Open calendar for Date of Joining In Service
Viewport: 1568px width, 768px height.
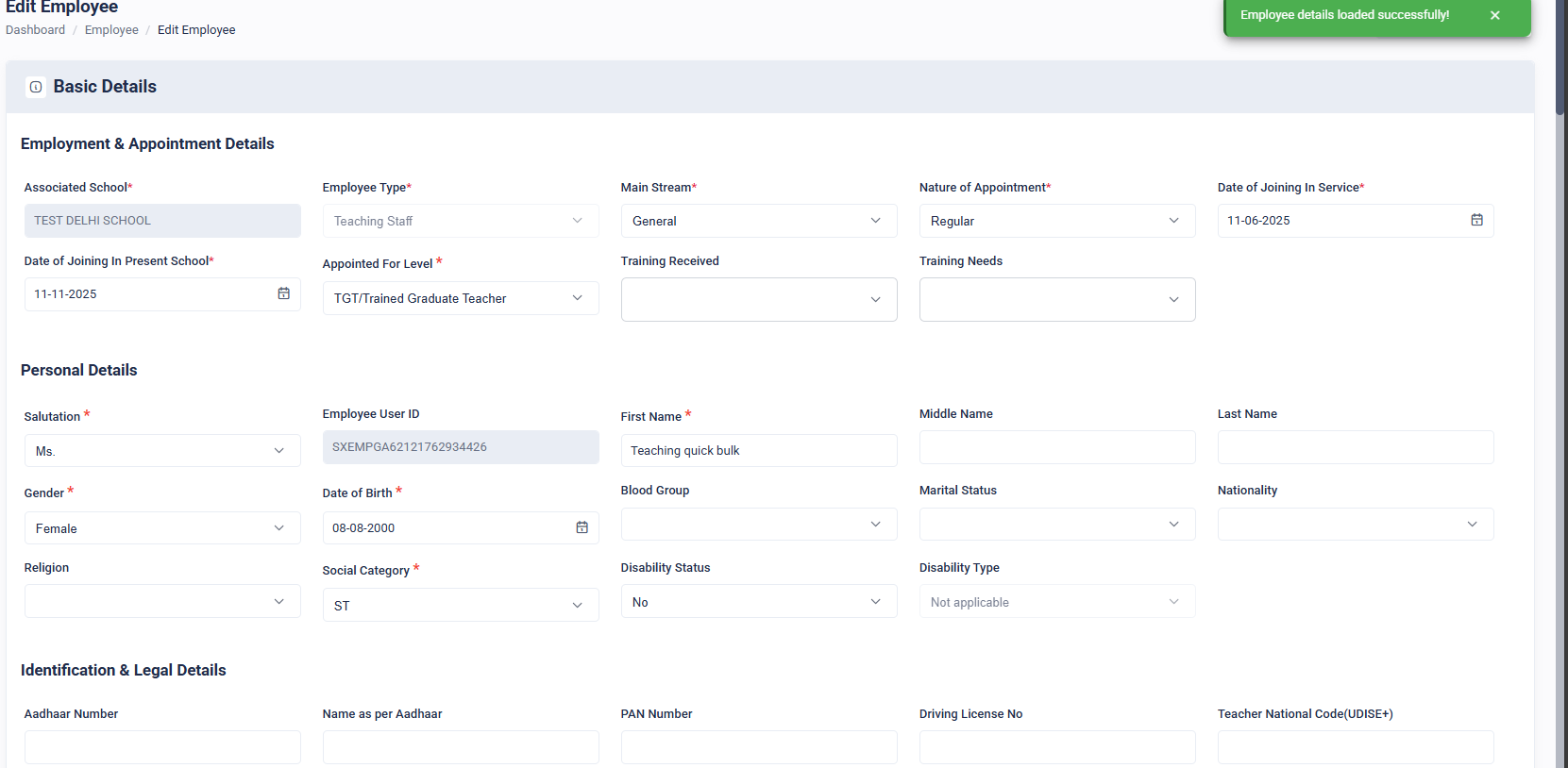(x=1476, y=220)
